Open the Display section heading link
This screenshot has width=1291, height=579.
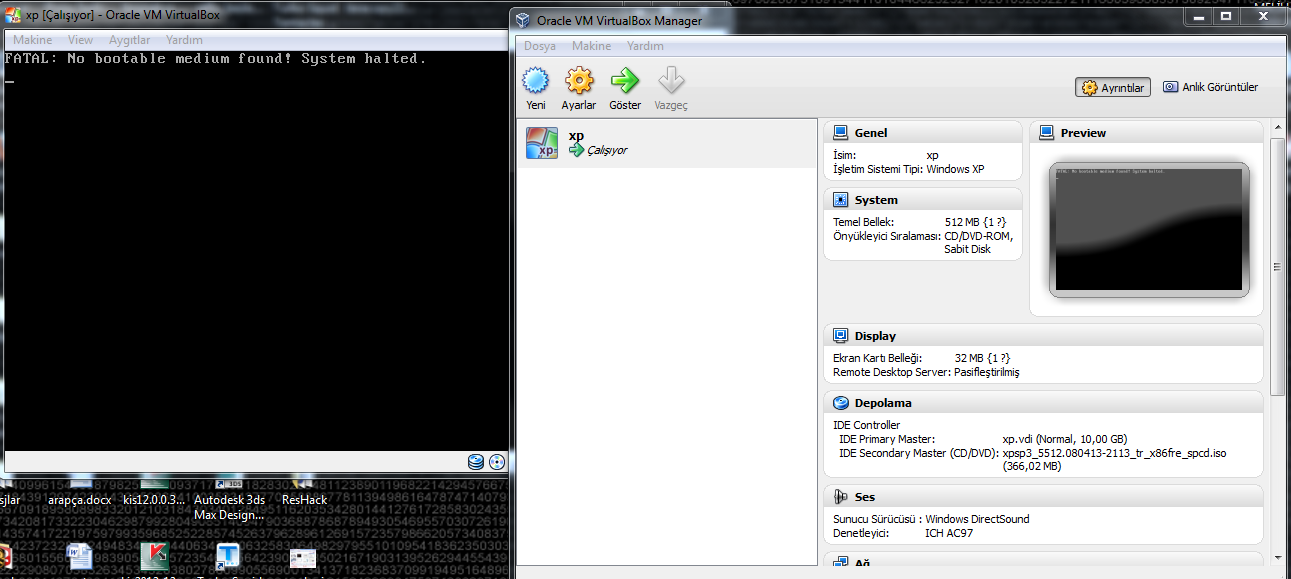tap(875, 336)
